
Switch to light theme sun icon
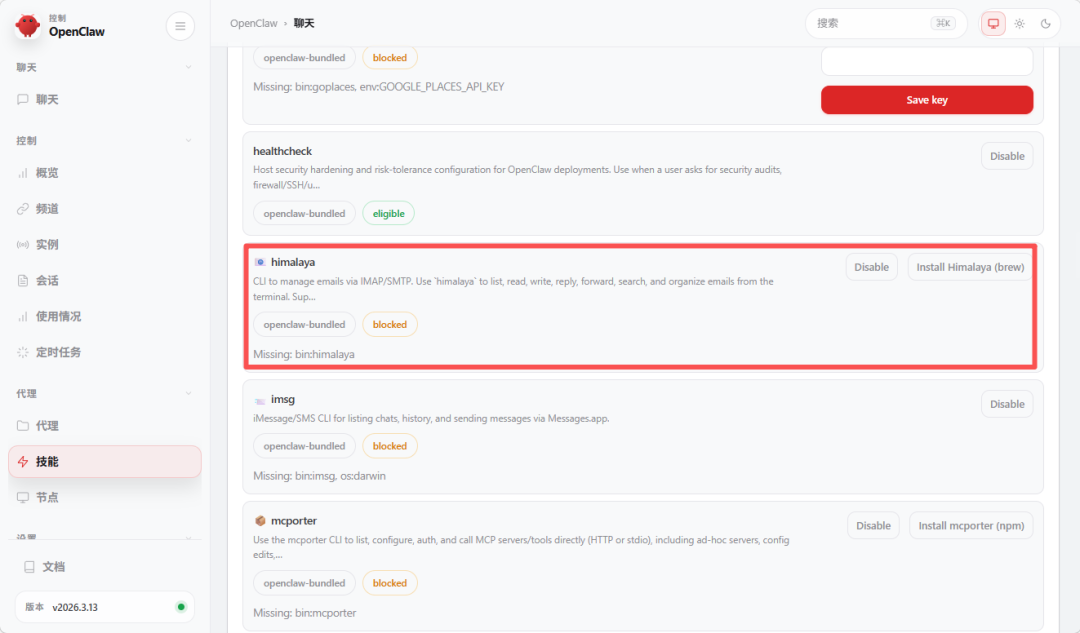[x=1019, y=23]
